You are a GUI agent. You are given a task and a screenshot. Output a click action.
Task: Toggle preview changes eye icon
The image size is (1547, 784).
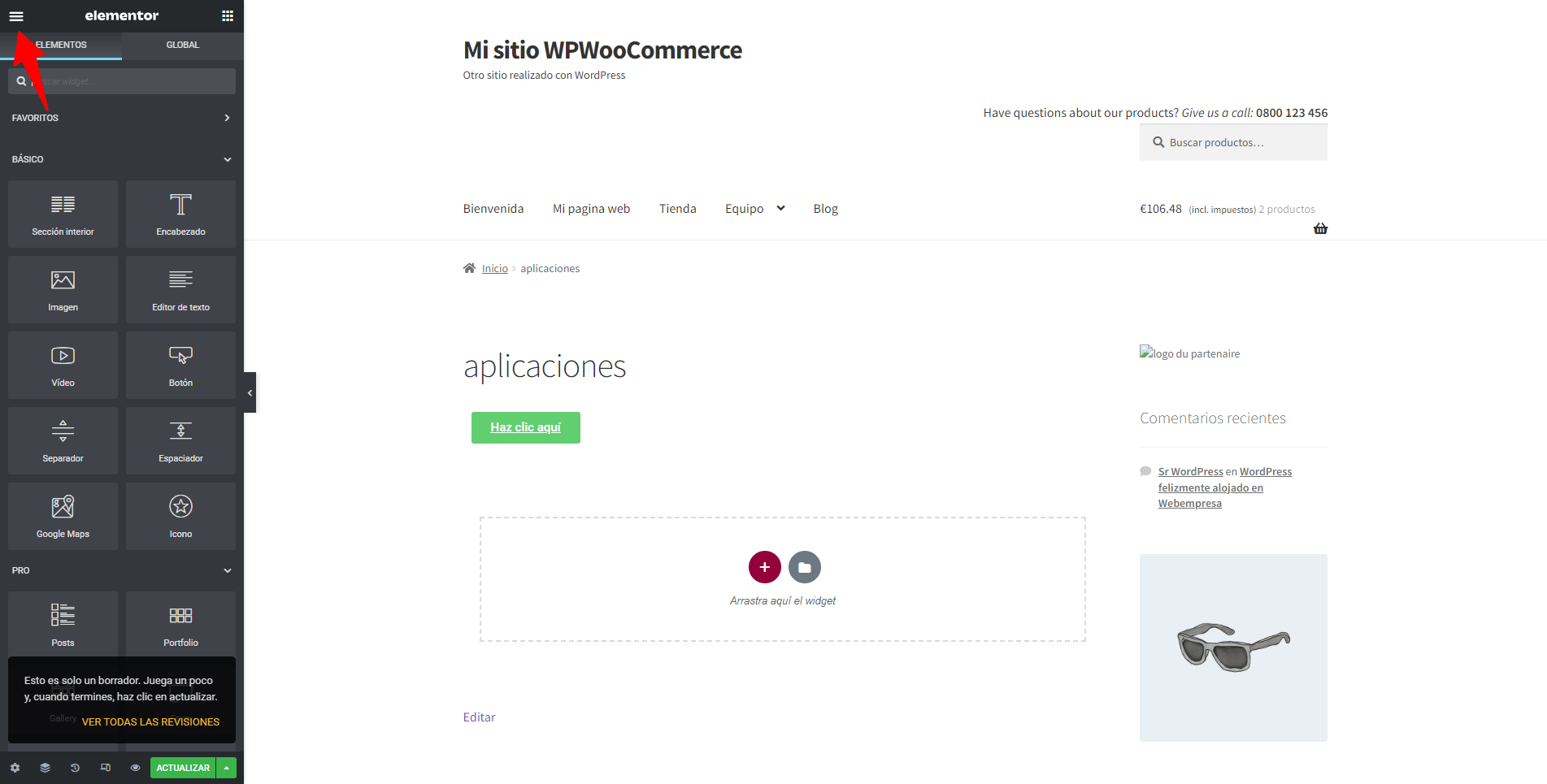(135, 768)
